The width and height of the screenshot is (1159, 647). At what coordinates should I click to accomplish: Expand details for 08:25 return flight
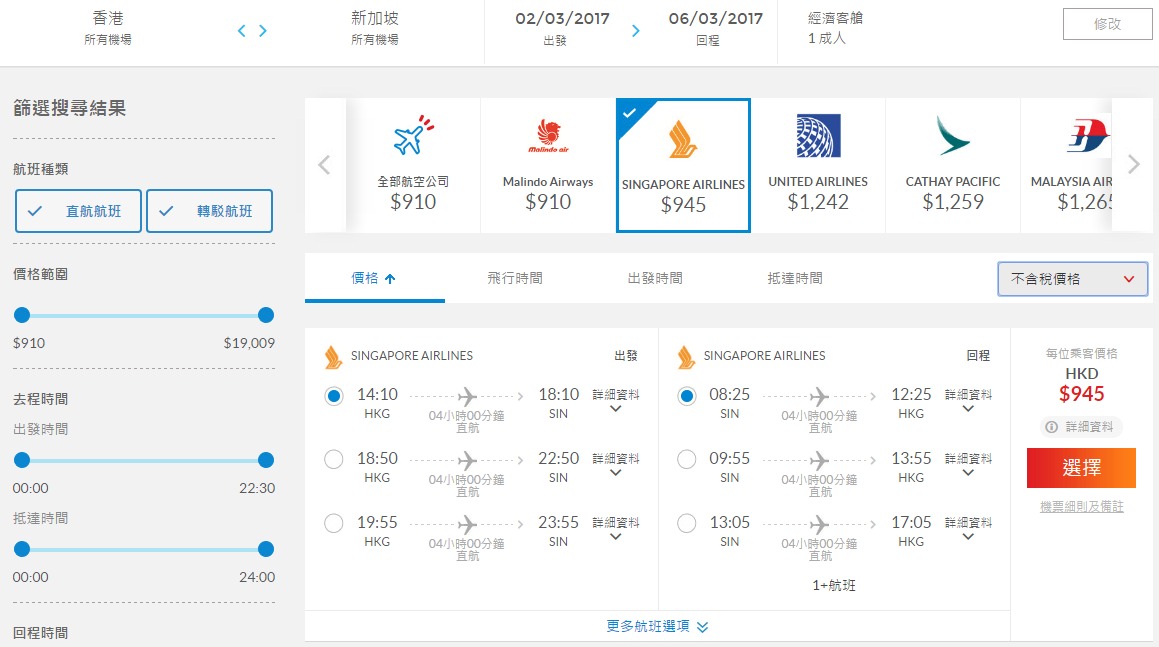[x=968, y=400]
